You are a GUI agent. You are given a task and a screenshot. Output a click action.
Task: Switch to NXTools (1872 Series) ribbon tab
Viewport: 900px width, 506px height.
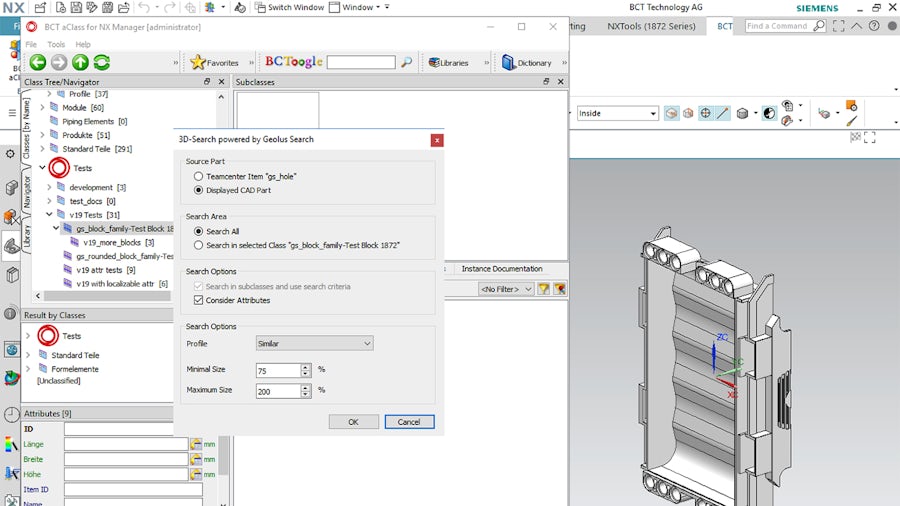pos(651,26)
